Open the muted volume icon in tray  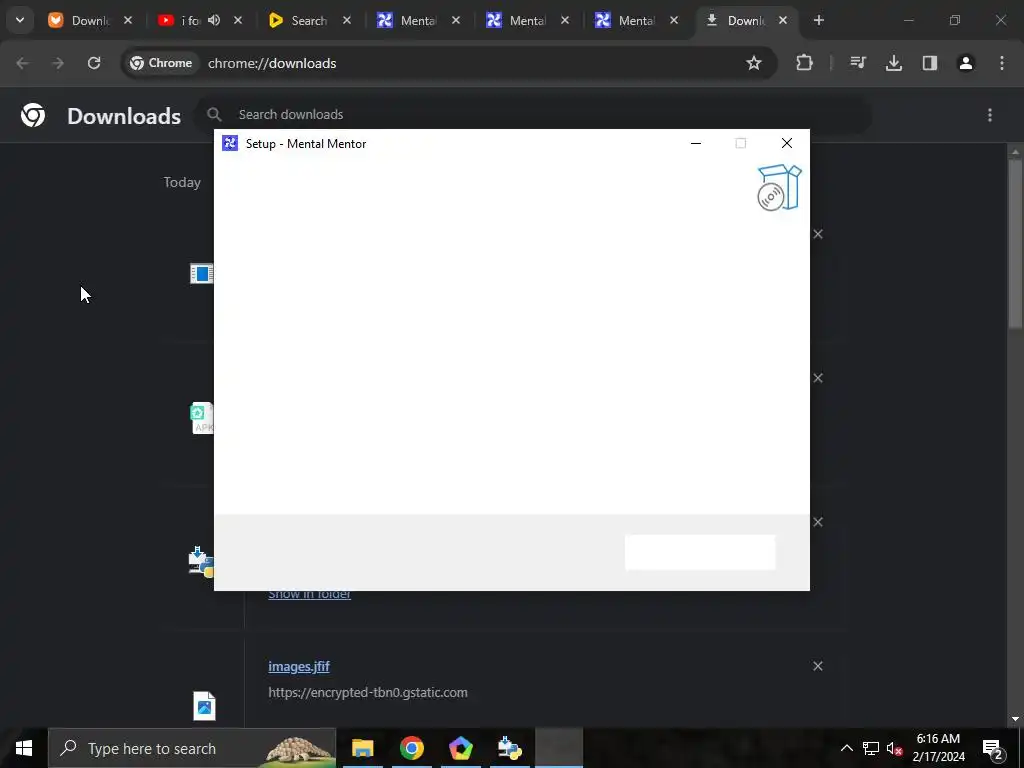895,748
